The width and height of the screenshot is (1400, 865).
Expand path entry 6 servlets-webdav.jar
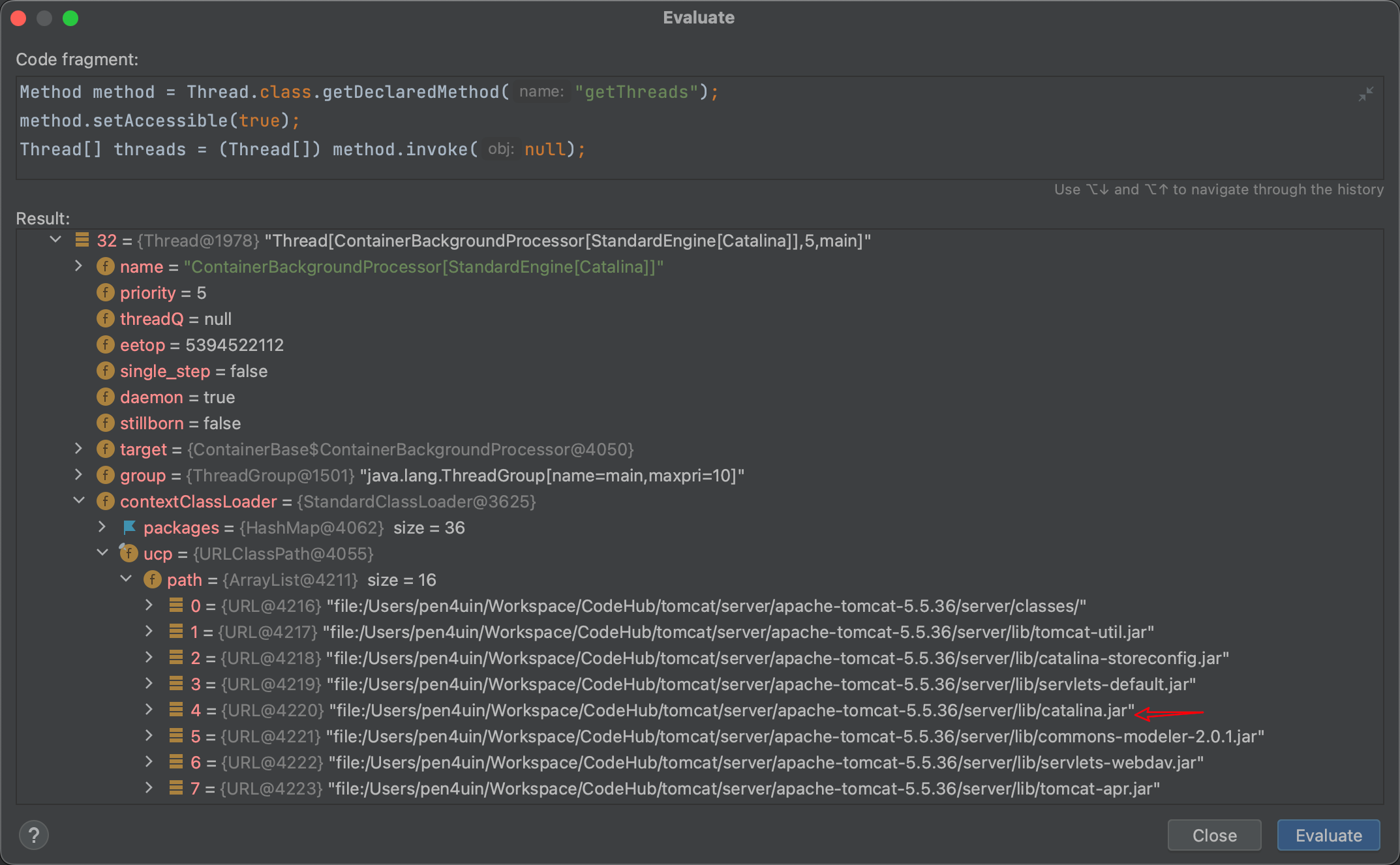(149, 761)
